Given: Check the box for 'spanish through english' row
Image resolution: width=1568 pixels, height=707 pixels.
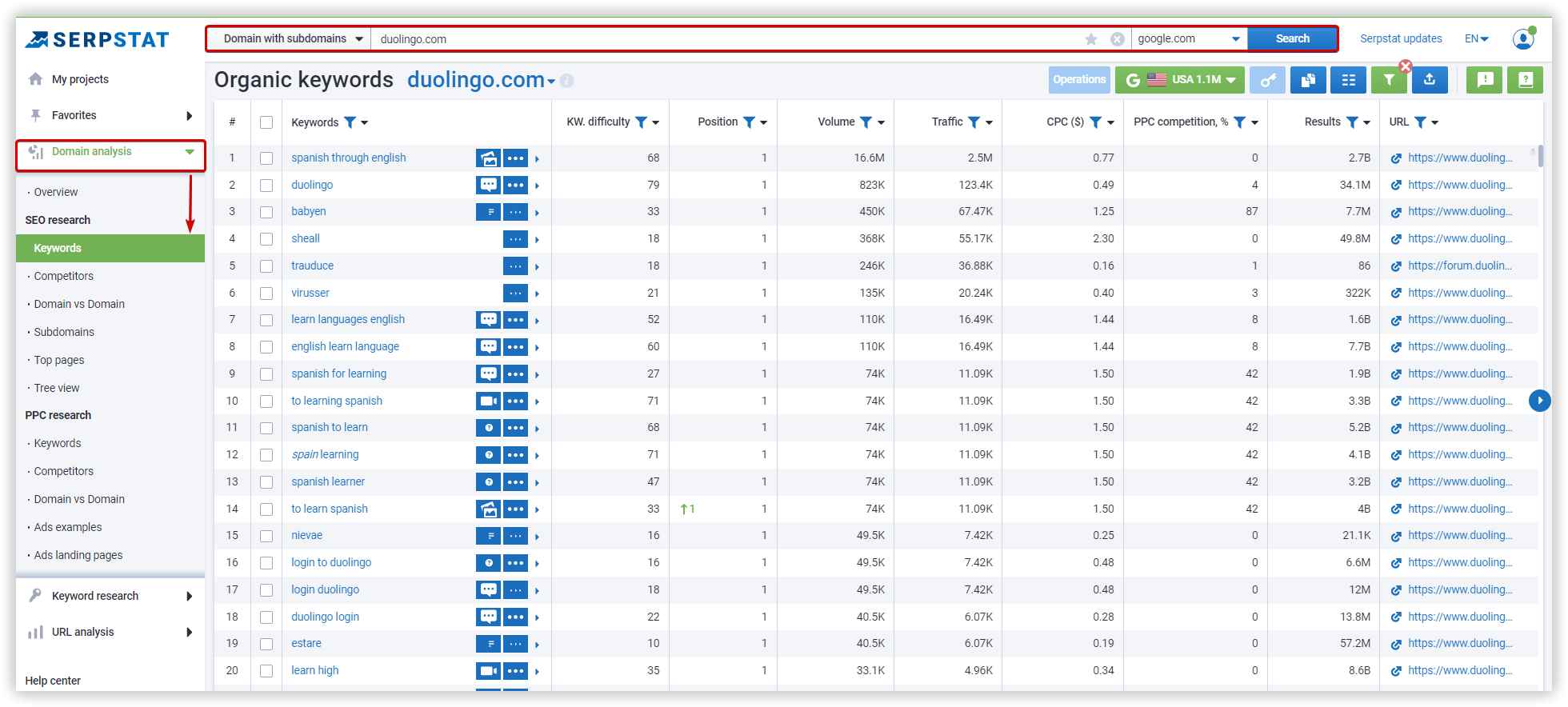Looking at the screenshot, I should point(266,158).
